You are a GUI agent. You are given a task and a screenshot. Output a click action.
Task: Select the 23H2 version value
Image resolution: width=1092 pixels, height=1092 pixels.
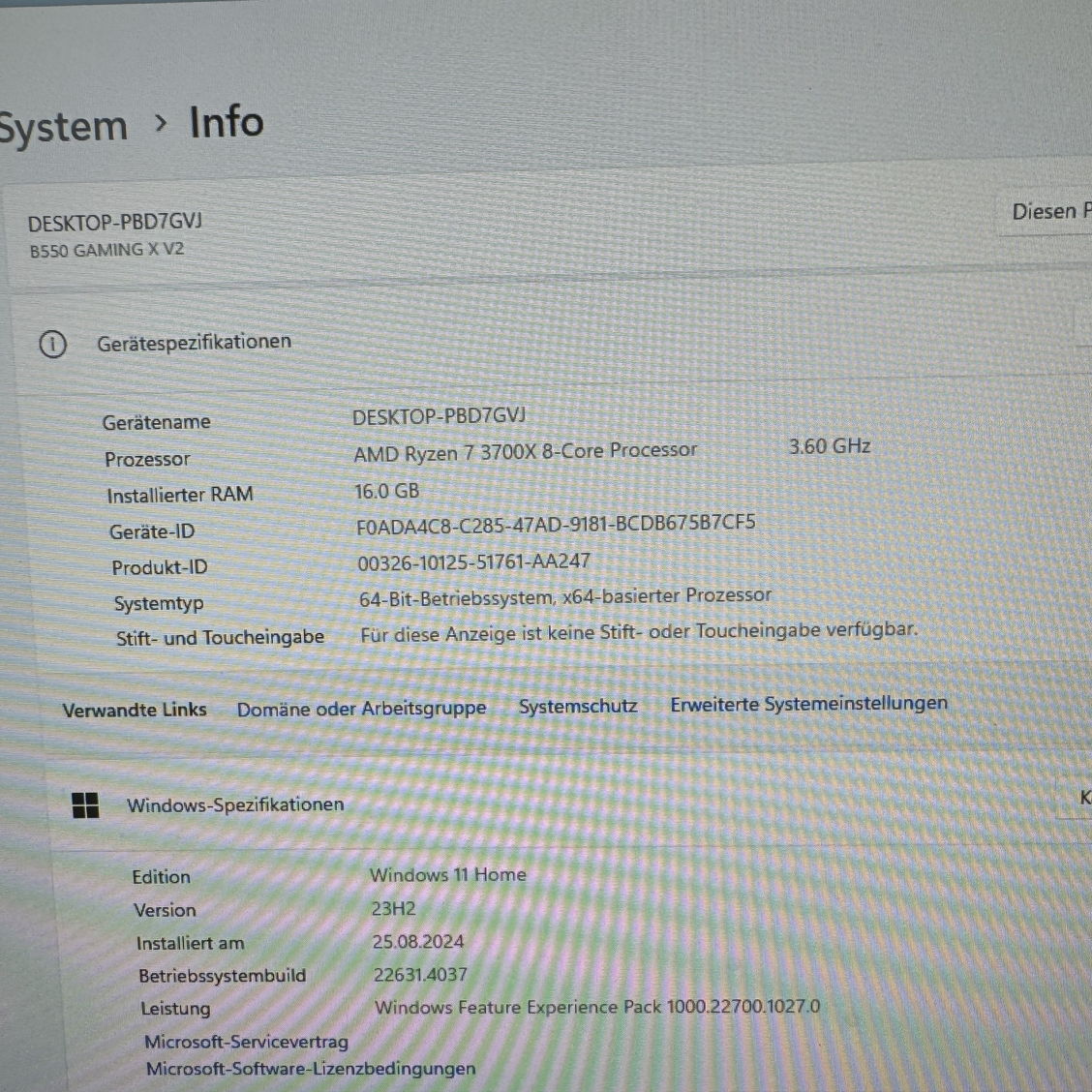pyautogui.click(x=393, y=908)
